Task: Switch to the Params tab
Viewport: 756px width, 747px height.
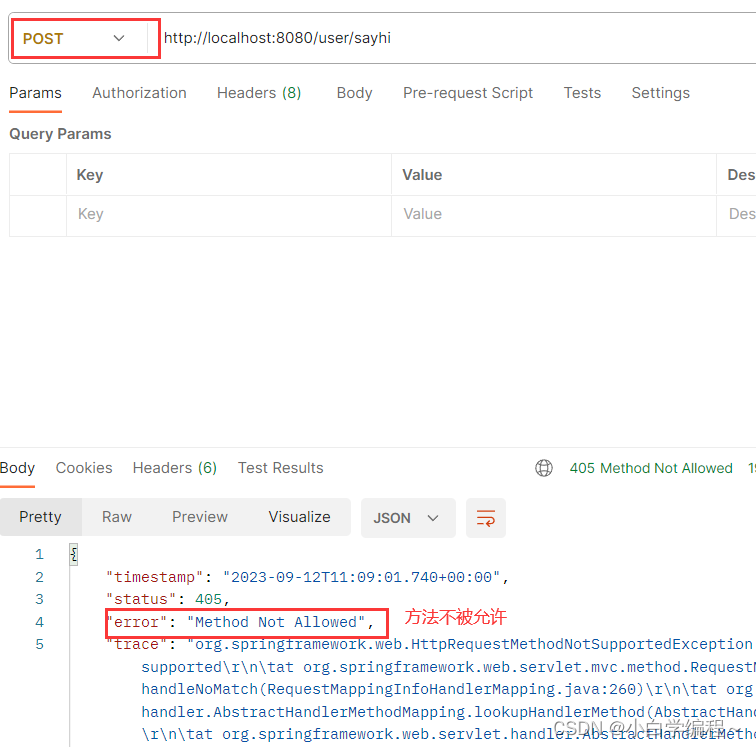Action: pos(36,93)
